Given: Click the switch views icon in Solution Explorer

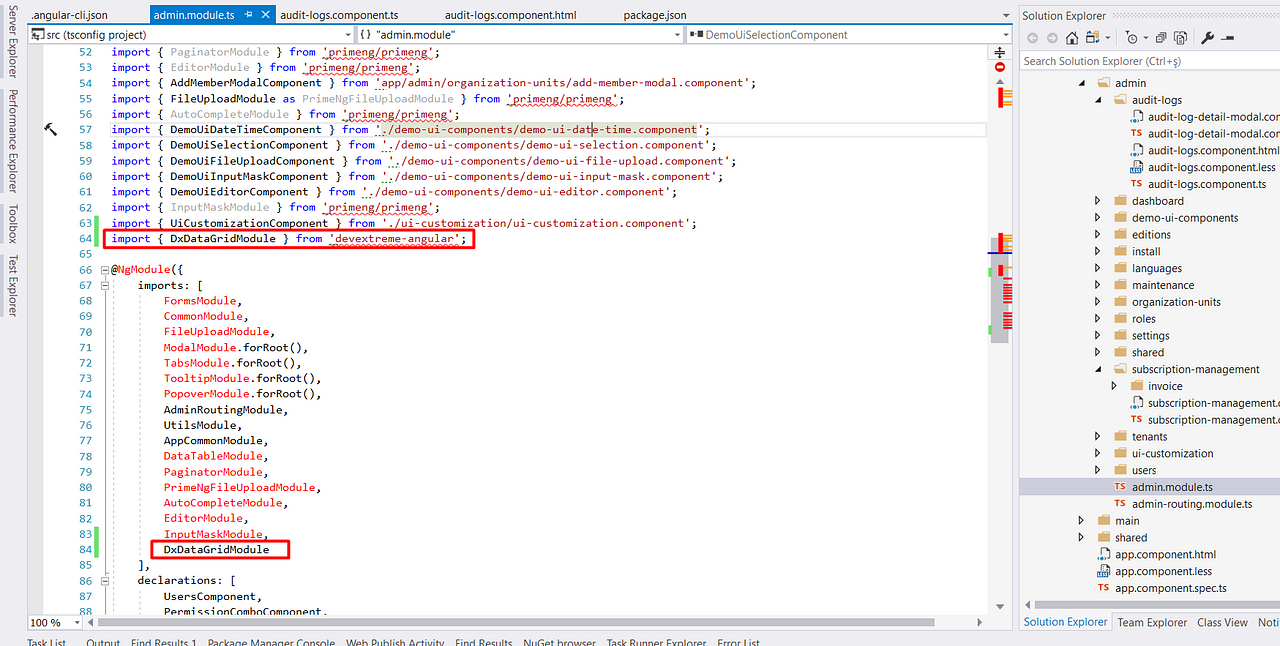Looking at the screenshot, I should 1091,38.
